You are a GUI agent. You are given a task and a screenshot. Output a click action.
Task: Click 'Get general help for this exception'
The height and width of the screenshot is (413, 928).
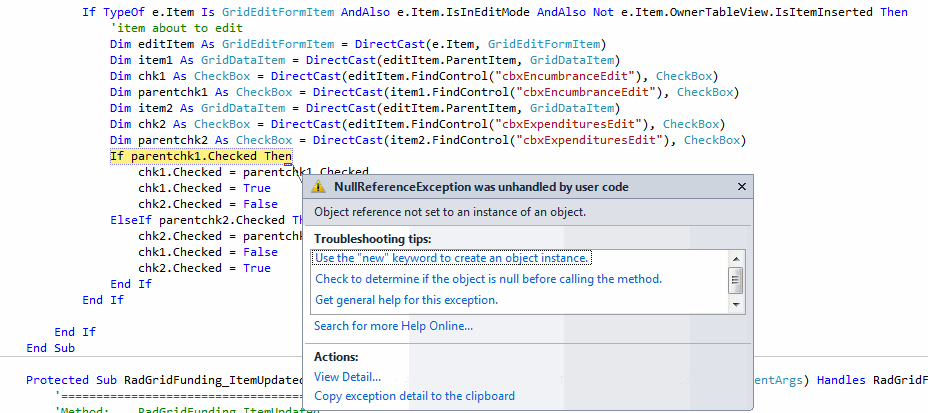[x=406, y=300]
